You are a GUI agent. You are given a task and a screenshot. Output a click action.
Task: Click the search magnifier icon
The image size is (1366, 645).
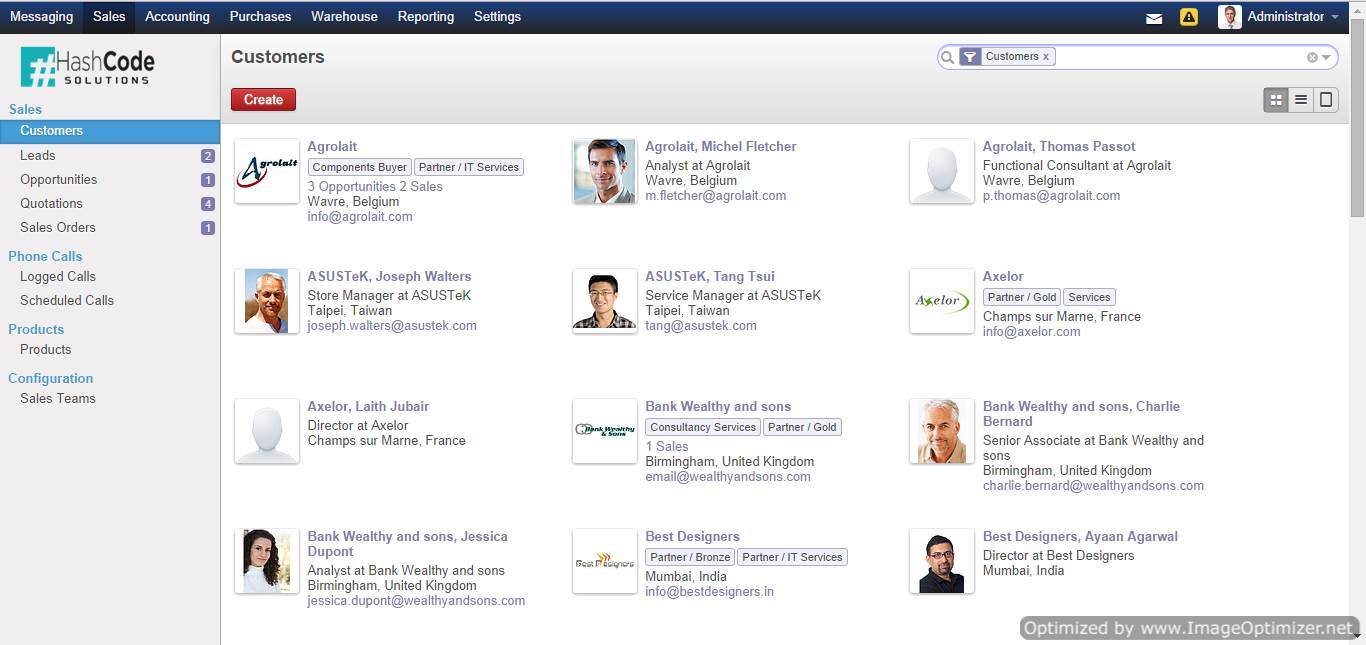tap(948, 57)
